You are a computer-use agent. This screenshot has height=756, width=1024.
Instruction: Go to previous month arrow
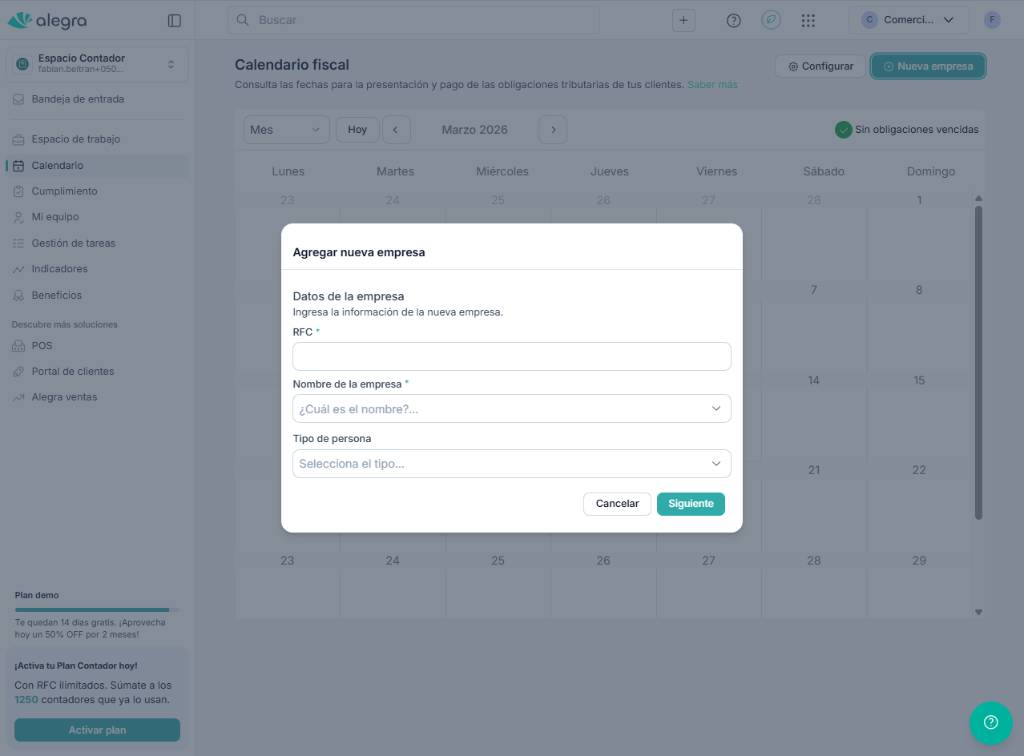click(x=396, y=129)
